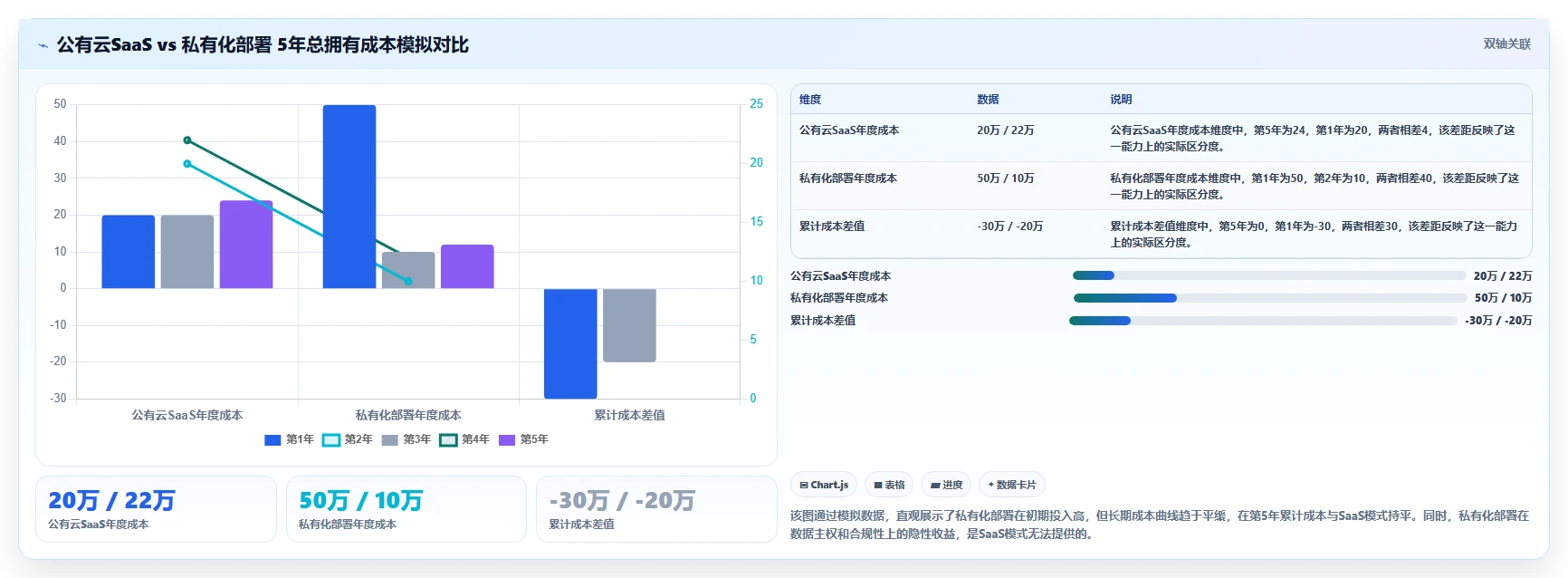Click the 公有云SaaS年度成本 progress bar
1568x578 pixels.
coord(1269,275)
